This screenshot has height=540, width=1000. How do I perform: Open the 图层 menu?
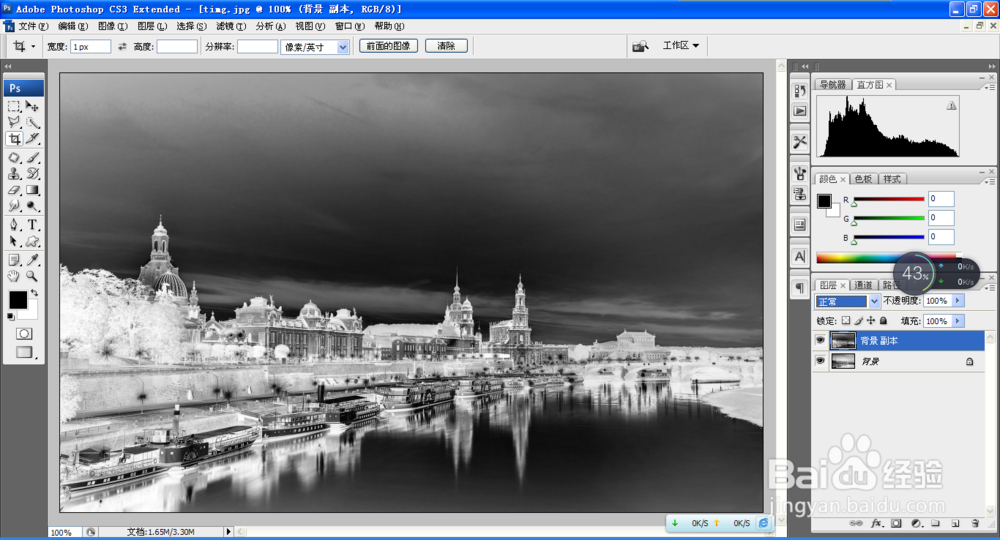pos(152,26)
